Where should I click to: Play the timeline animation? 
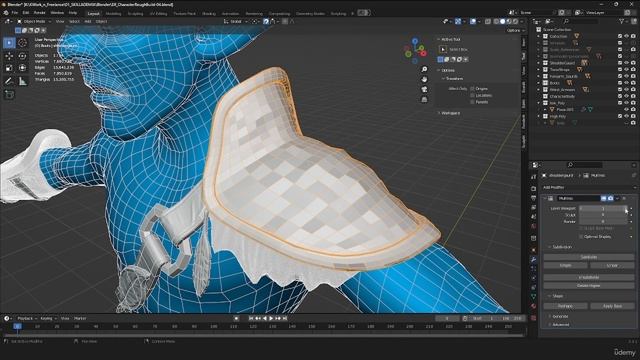271,318
